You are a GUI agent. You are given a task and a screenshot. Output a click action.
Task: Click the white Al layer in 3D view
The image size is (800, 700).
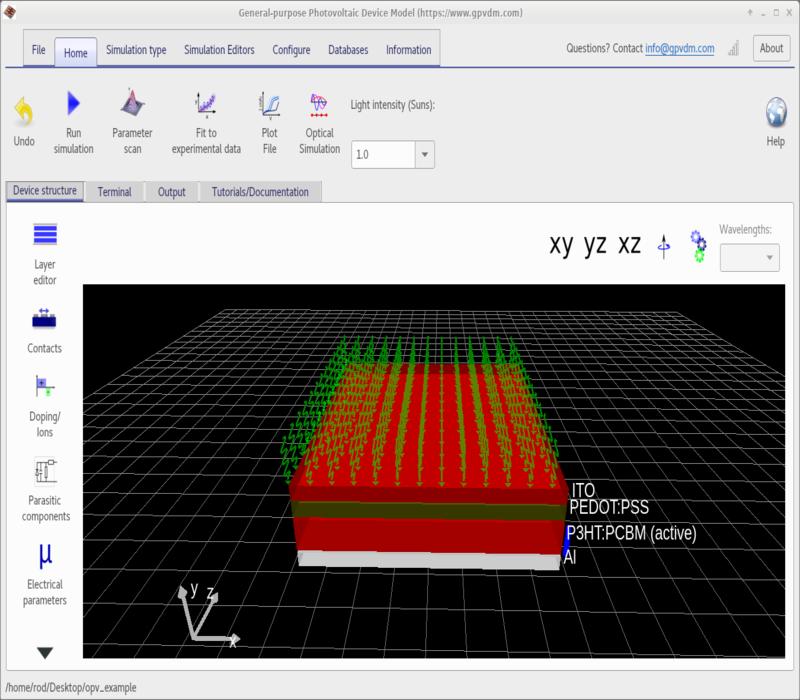pyautogui.click(x=429, y=560)
